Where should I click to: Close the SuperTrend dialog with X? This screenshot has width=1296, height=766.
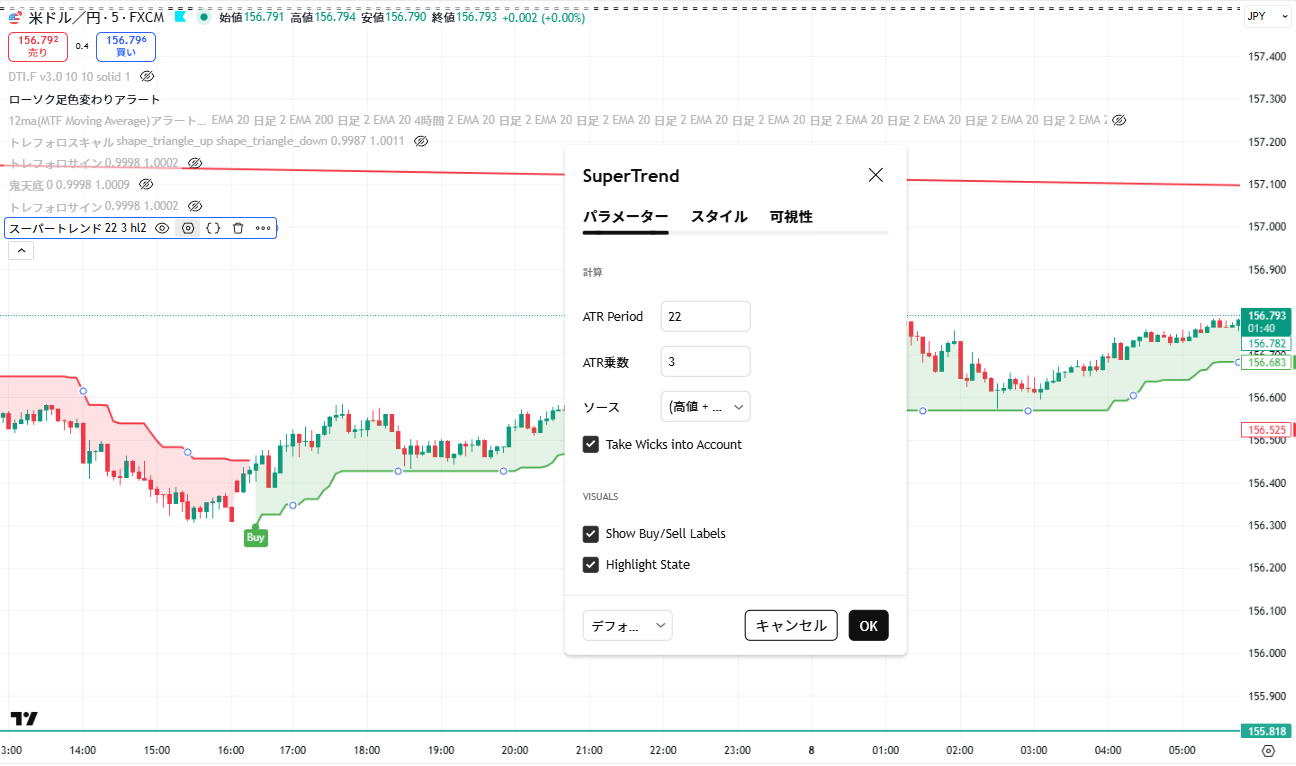(x=876, y=175)
